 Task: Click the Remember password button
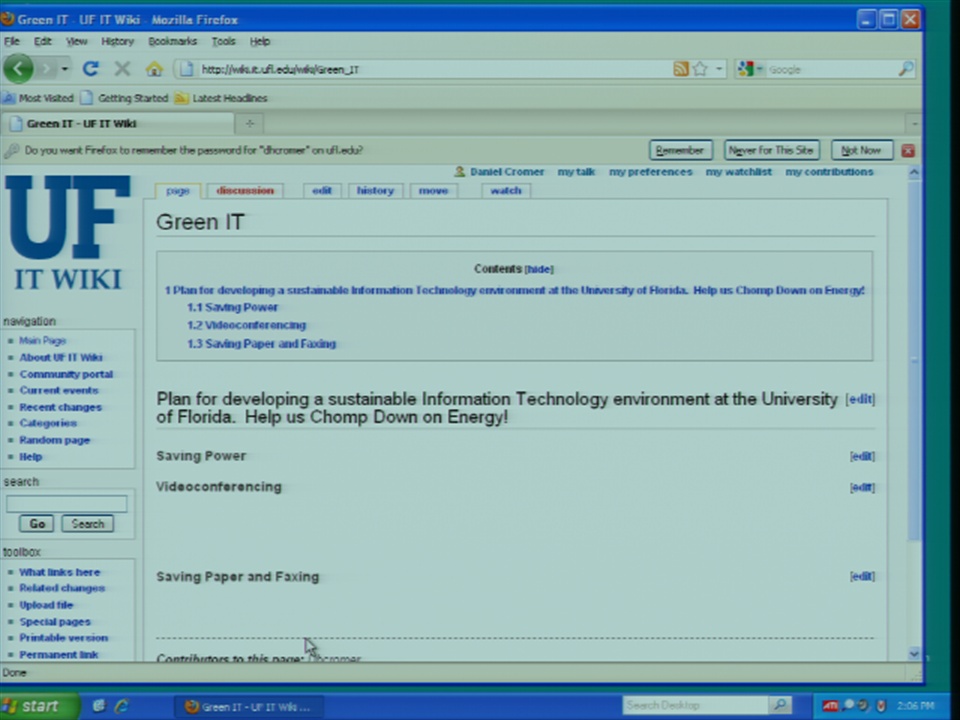pos(680,150)
